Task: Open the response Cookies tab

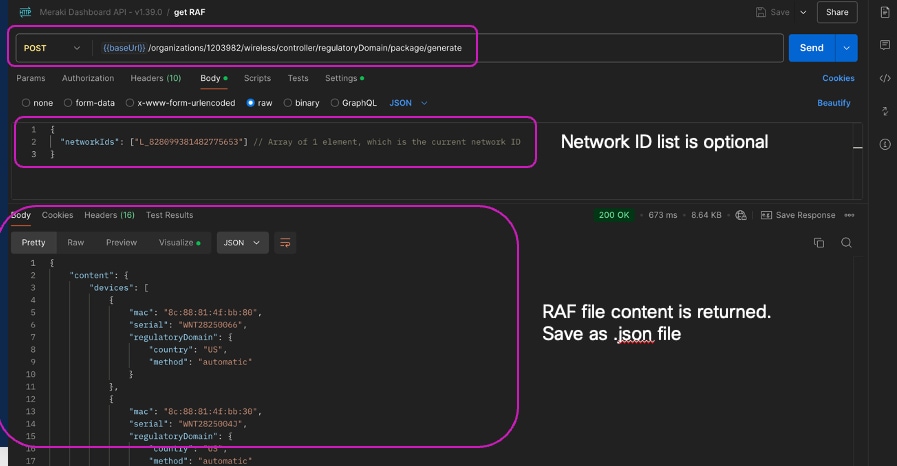Action: 57,215
